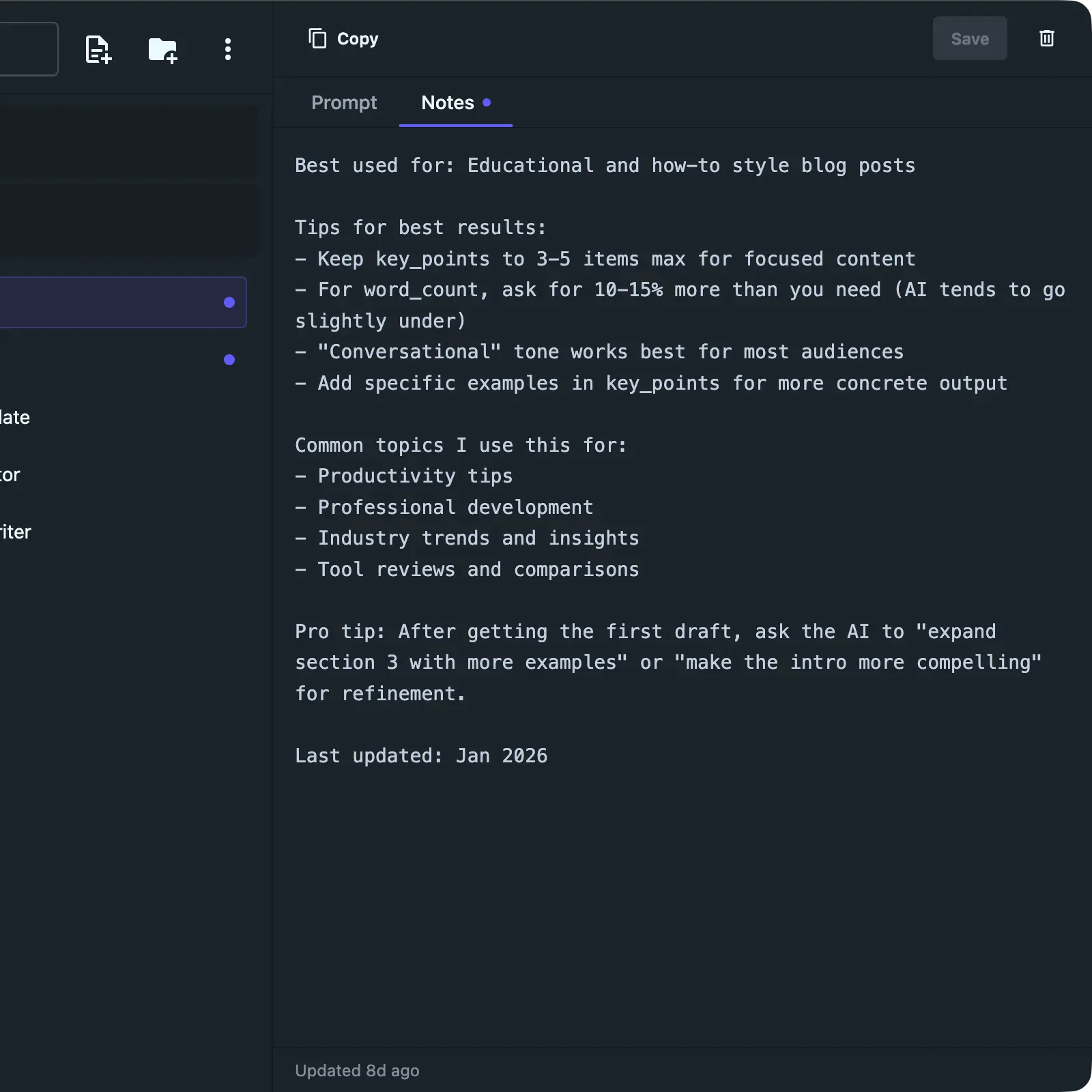Select the topmost dark sidebar card

coord(128,143)
